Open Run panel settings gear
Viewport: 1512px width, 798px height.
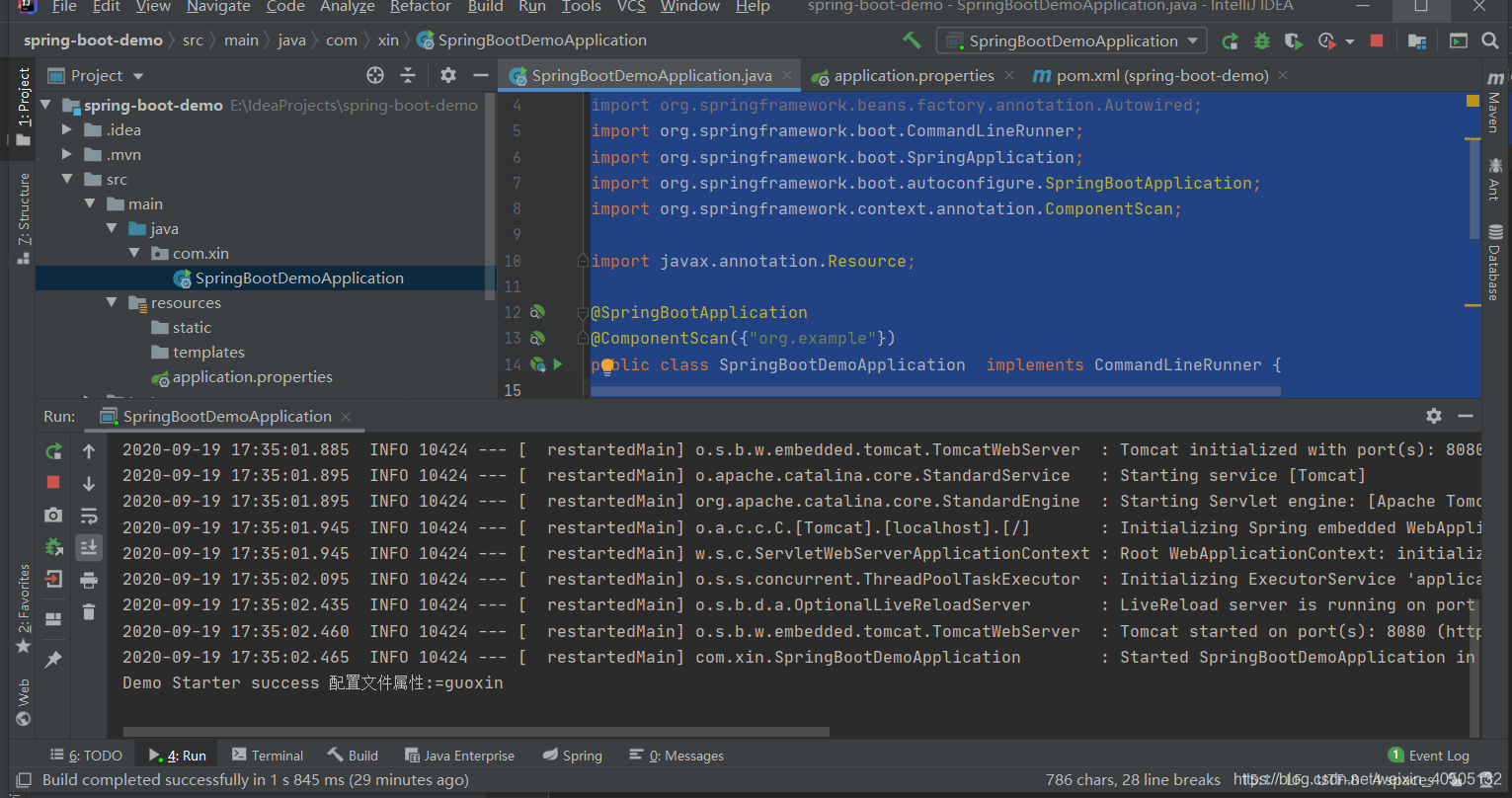tap(1434, 416)
